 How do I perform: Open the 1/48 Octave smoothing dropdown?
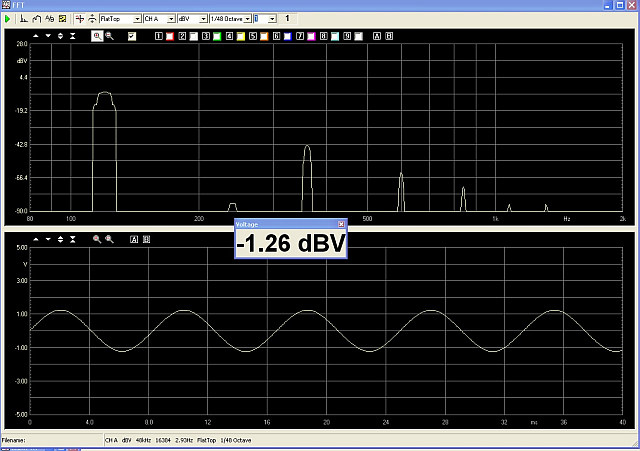[x=246, y=19]
